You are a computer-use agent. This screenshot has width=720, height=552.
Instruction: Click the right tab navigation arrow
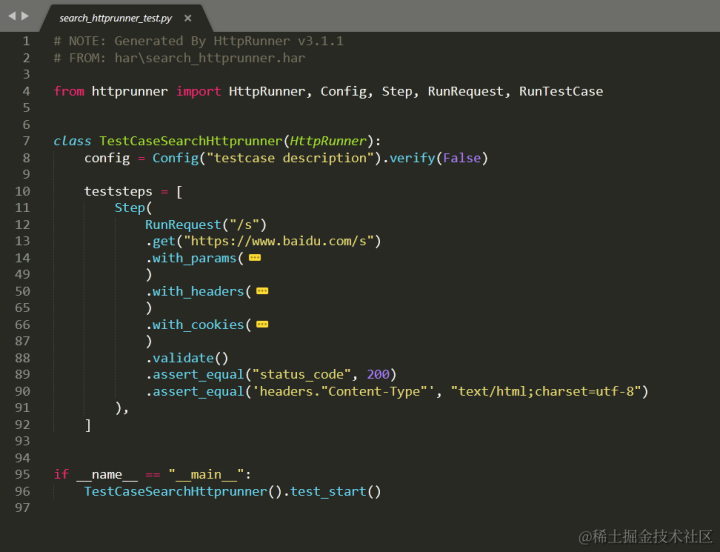click(25, 17)
